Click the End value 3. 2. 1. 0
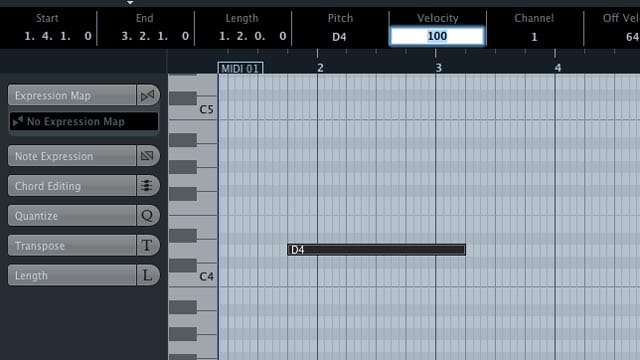Image resolution: width=640 pixels, height=360 pixels. coord(155,36)
